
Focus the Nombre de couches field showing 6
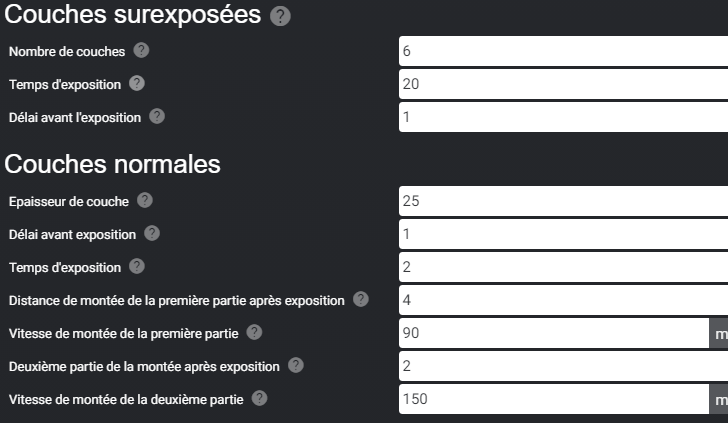[563, 51]
